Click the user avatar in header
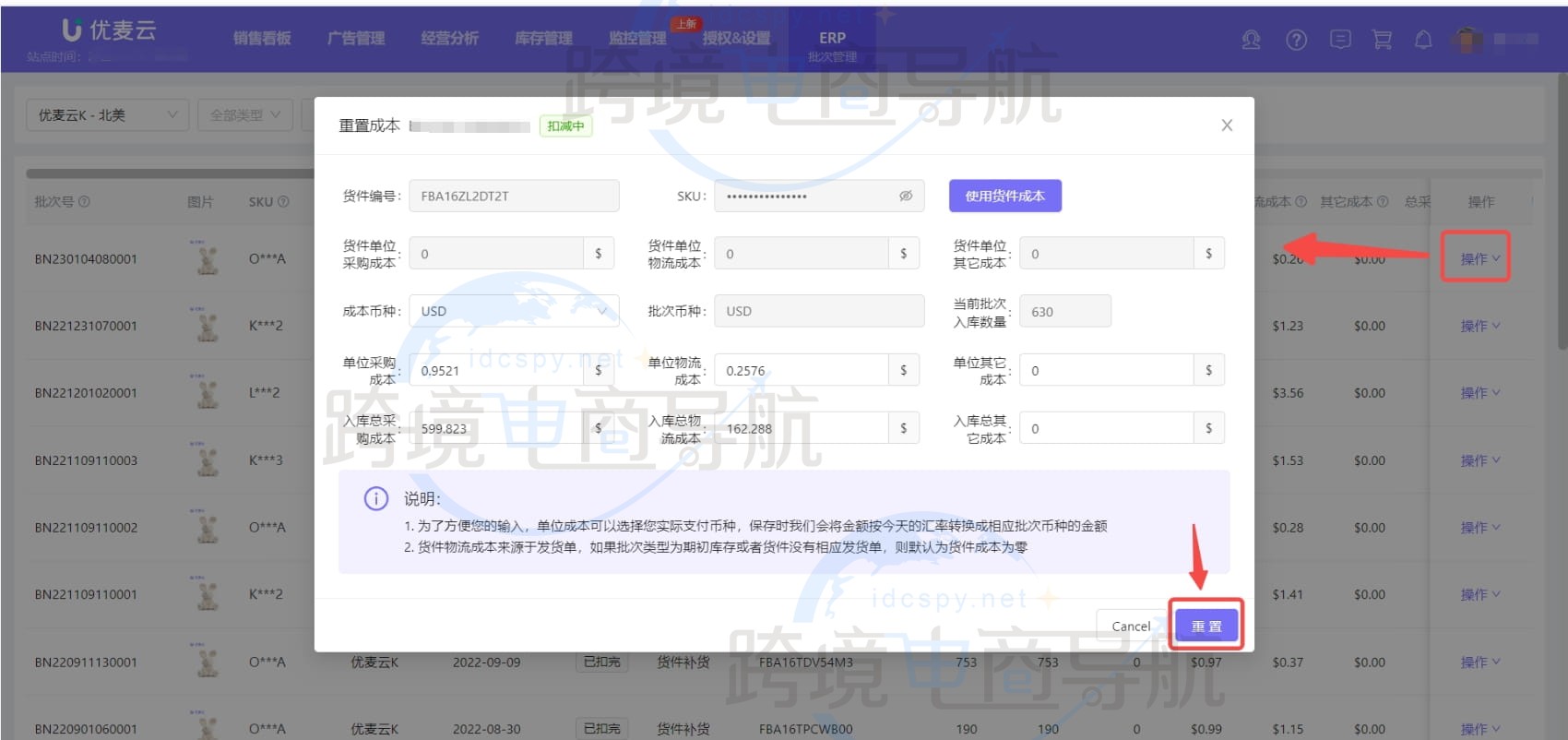This screenshot has height=740, width=1568. point(1467,39)
